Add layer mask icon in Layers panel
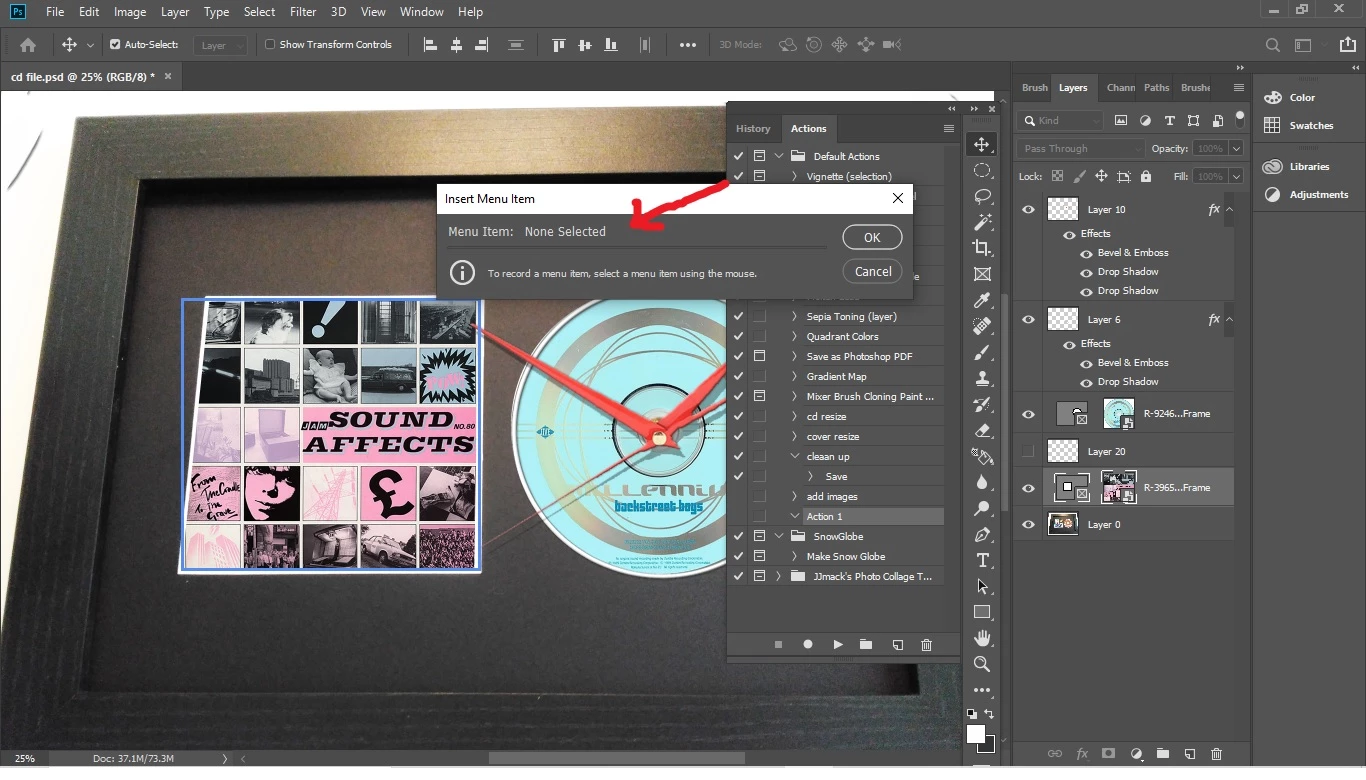1366x780 pixels. [1108, 753]
